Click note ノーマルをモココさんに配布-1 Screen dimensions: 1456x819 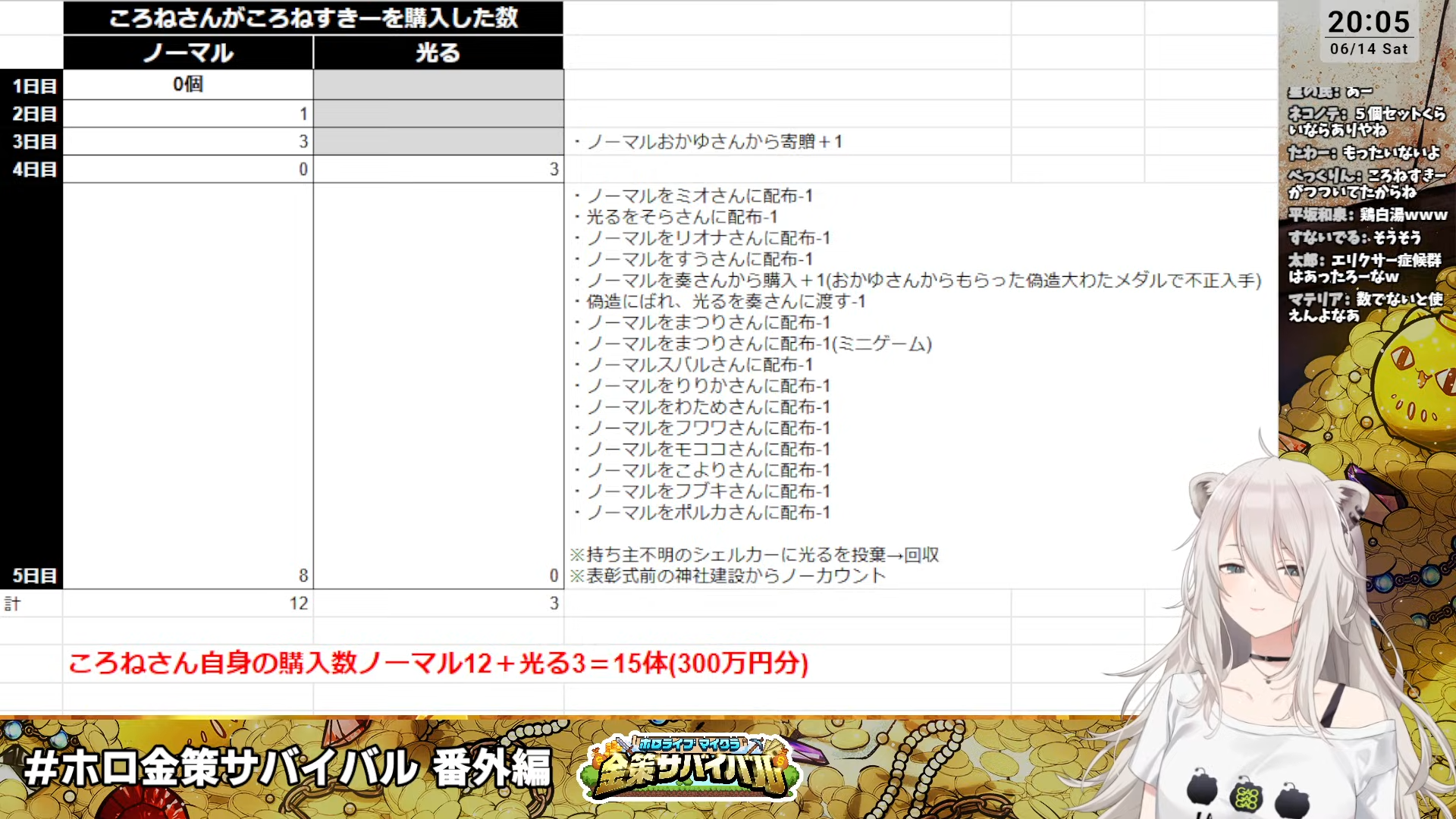(x=701, y=450)
